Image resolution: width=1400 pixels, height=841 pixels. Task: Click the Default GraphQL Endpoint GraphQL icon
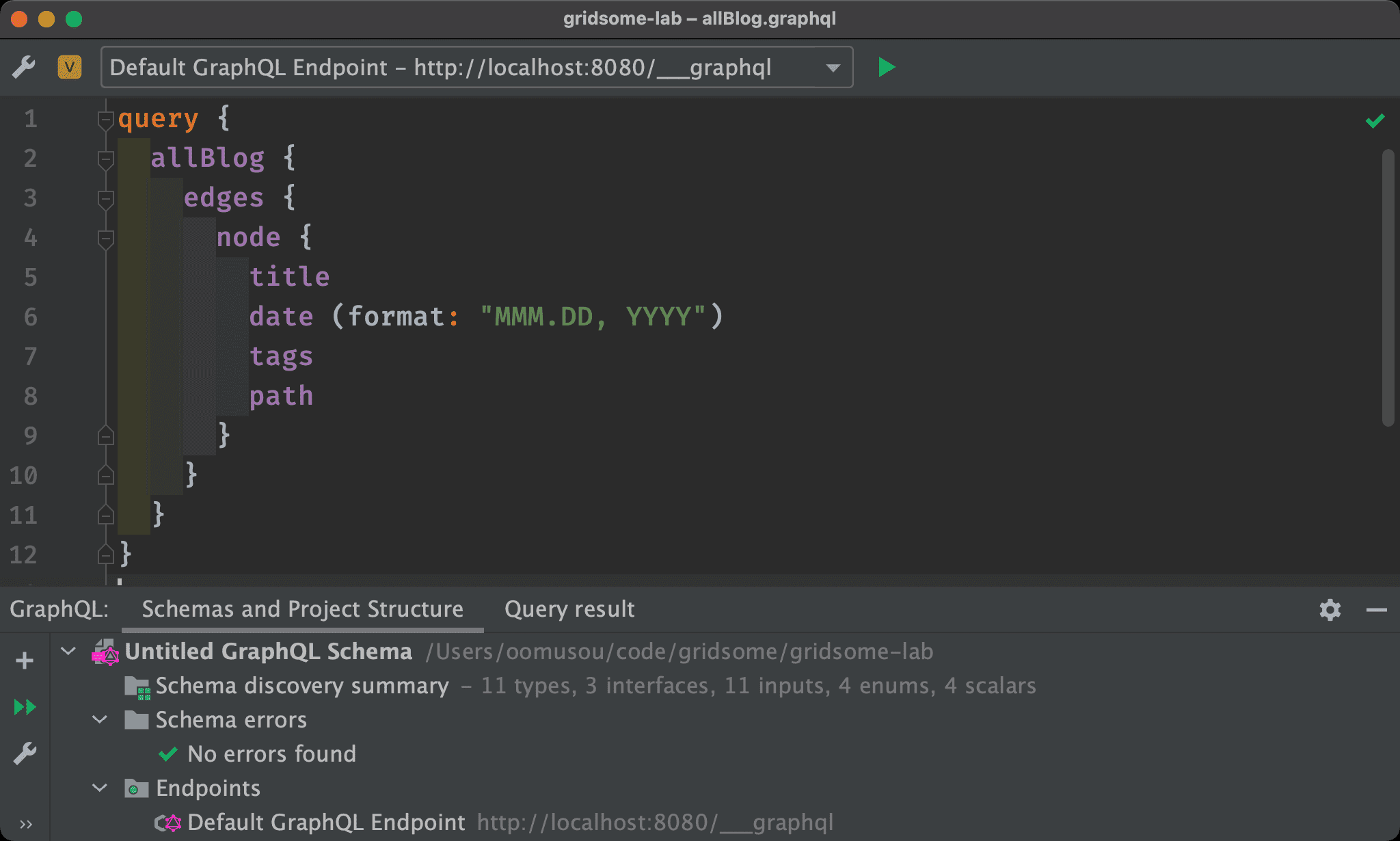pyautogui.click(x=169, y=823)
